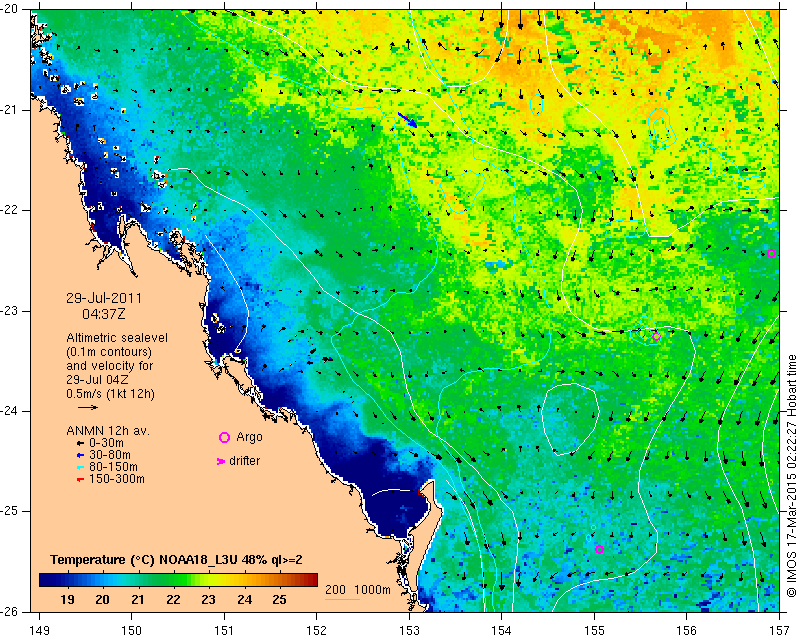The image size is (800, 640).
Task: Click the magenta drifter legend marker
Action: [221, 461]
